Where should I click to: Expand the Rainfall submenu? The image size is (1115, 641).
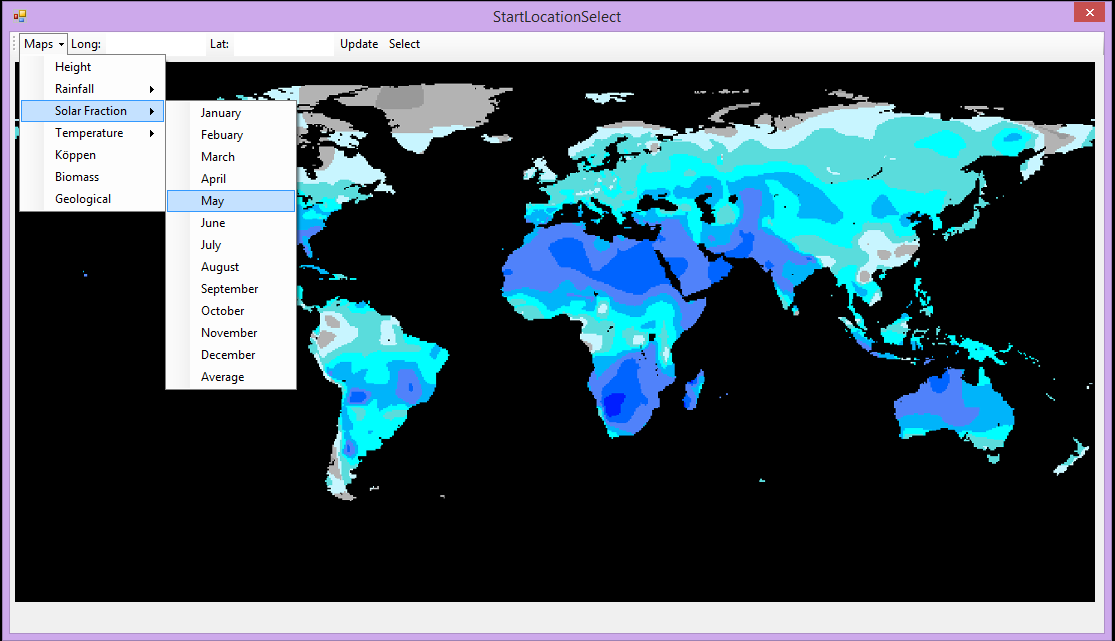coord(92,89)
